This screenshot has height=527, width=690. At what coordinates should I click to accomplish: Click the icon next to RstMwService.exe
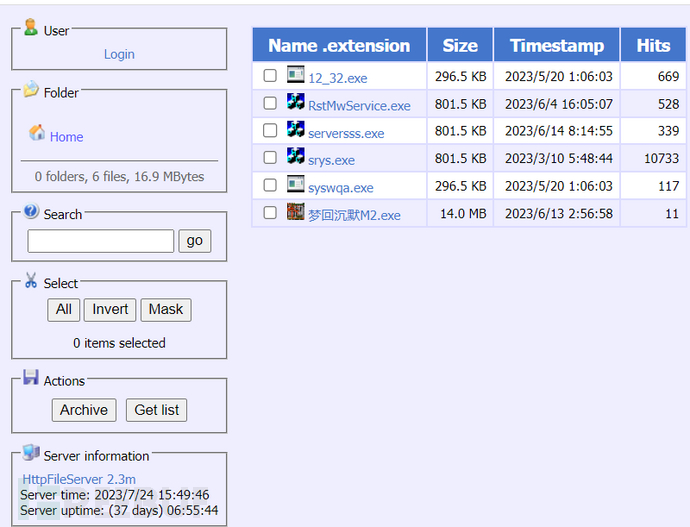tap(295, 102)
